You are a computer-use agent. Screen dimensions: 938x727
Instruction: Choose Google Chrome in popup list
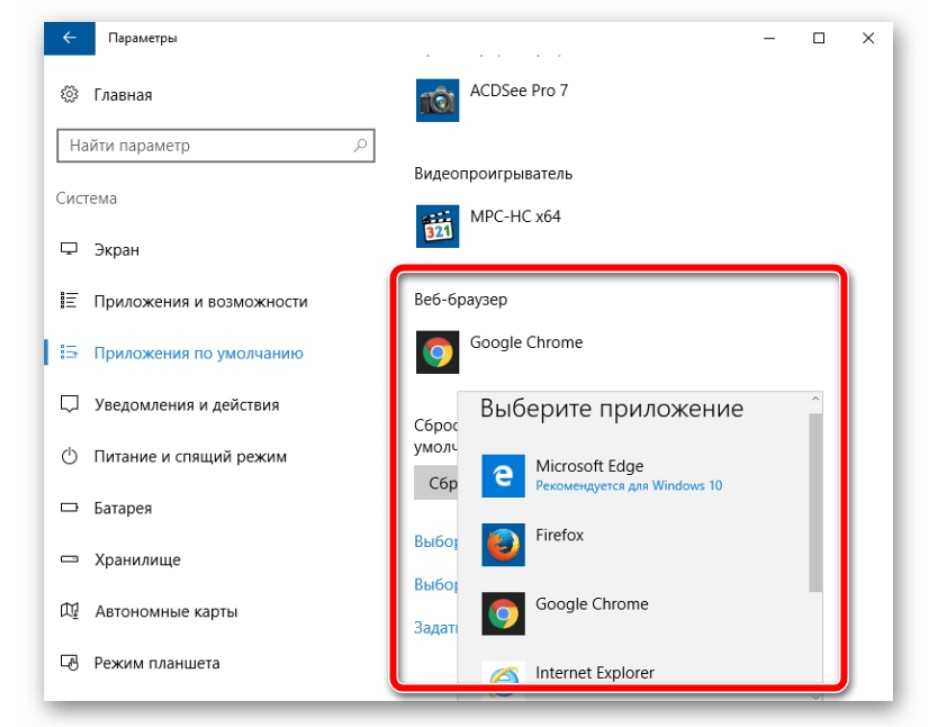click(x=592, y=604)
